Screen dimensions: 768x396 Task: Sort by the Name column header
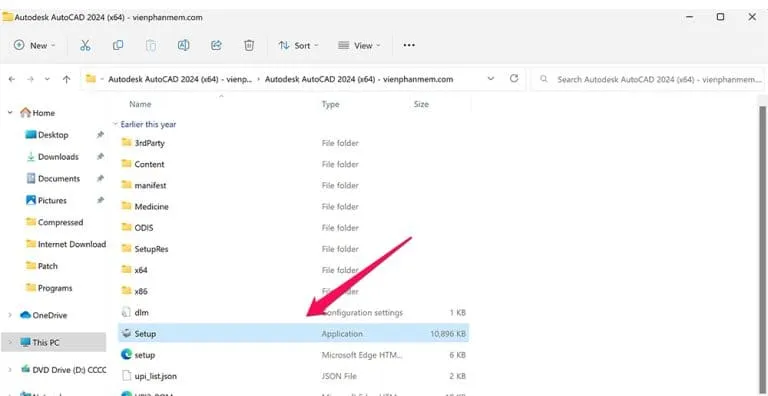140,104
